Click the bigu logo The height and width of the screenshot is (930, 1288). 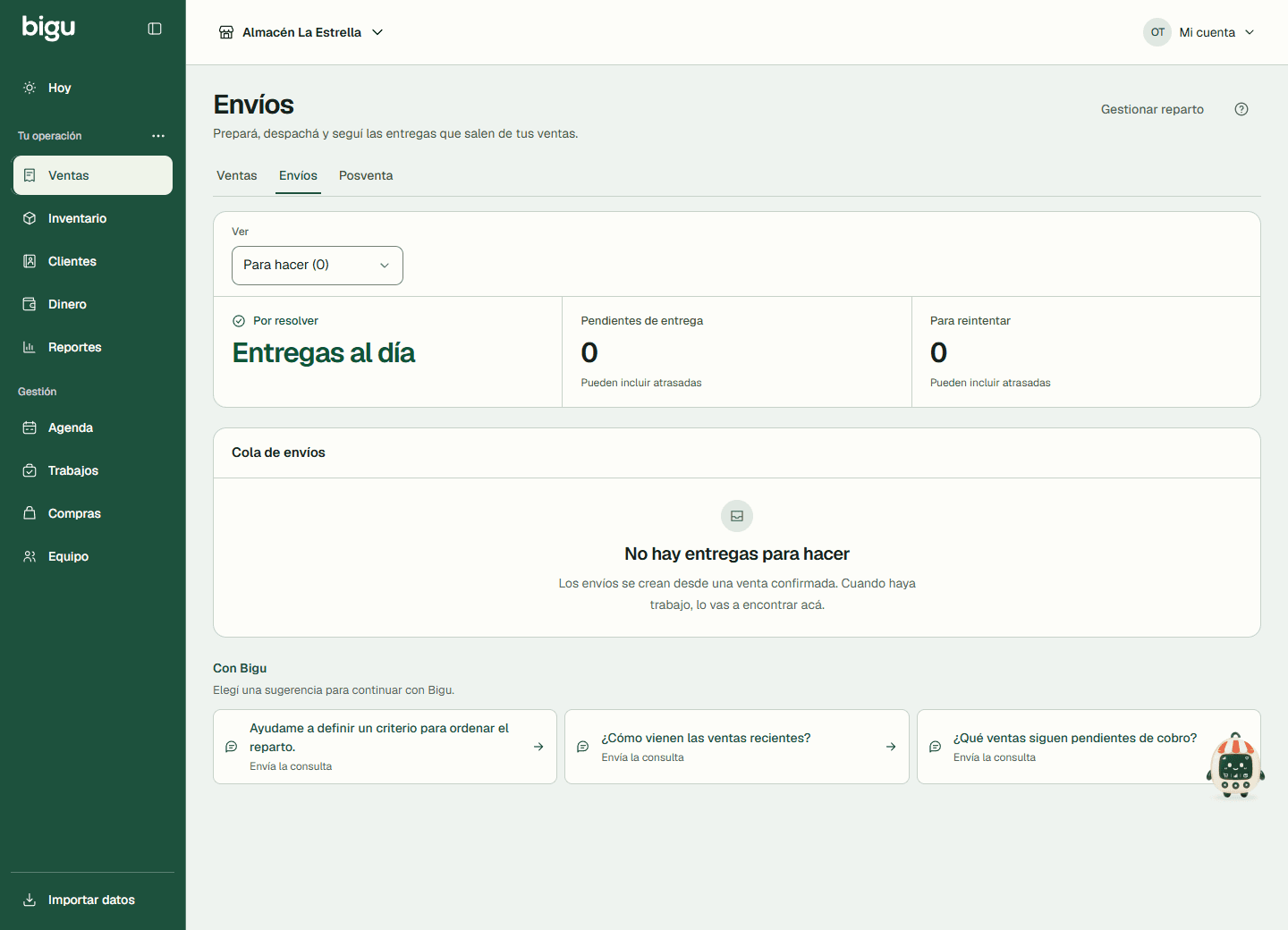(x=48, y=28)
